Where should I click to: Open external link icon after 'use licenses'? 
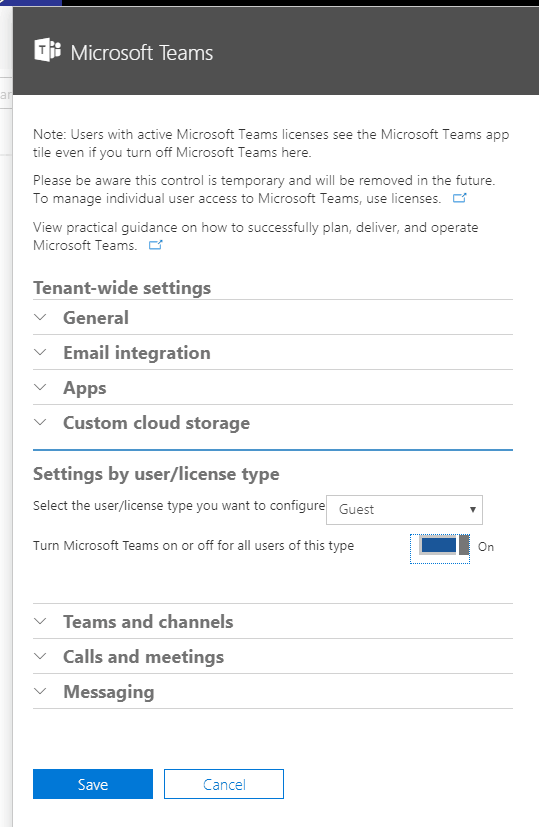tap(459, 198)
